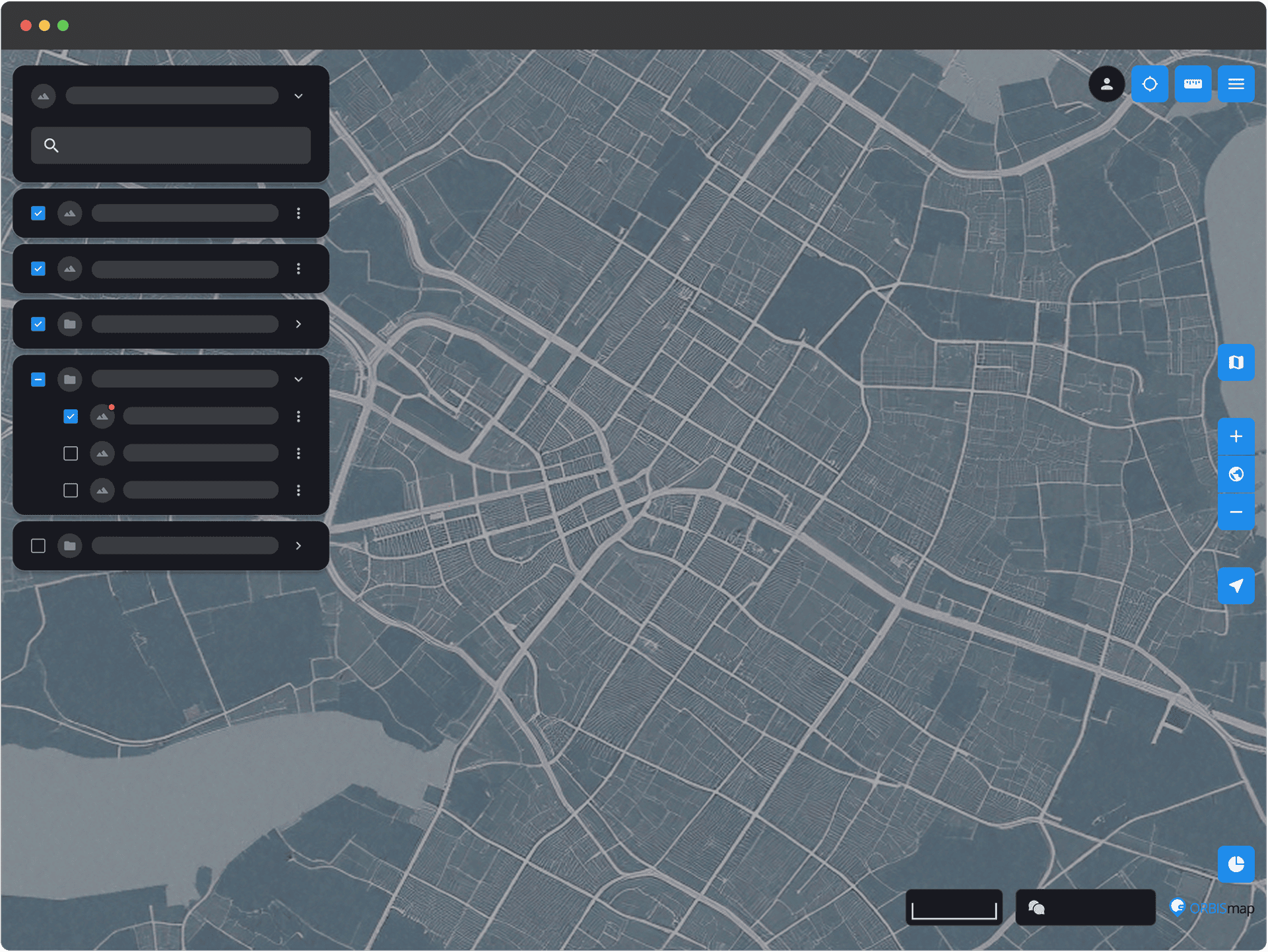Viewport: 1268px width, 952px height.
Task: Click the map basemap icon button
Action: (1236, 362)
